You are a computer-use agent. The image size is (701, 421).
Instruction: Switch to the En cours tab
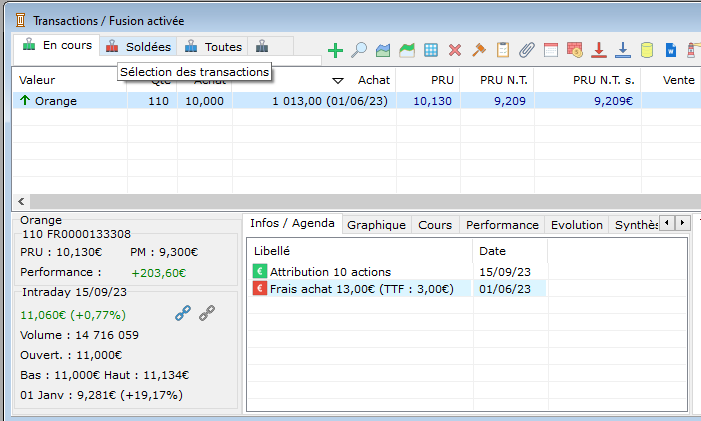[57, 45]
